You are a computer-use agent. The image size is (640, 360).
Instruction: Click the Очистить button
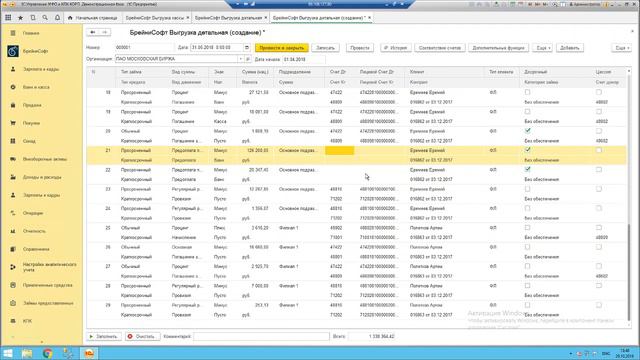142,336
